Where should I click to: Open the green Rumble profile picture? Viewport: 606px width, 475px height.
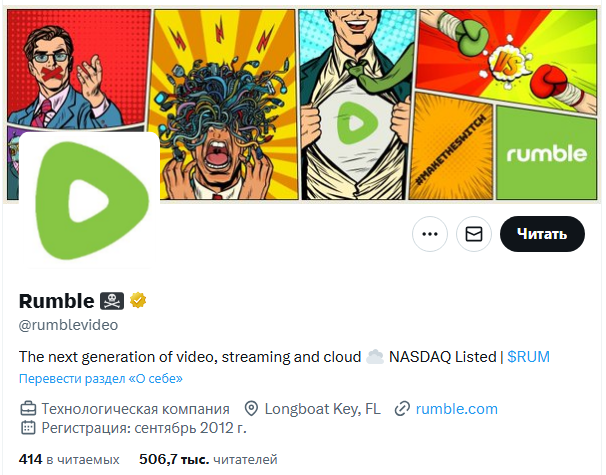coord(90,201)
